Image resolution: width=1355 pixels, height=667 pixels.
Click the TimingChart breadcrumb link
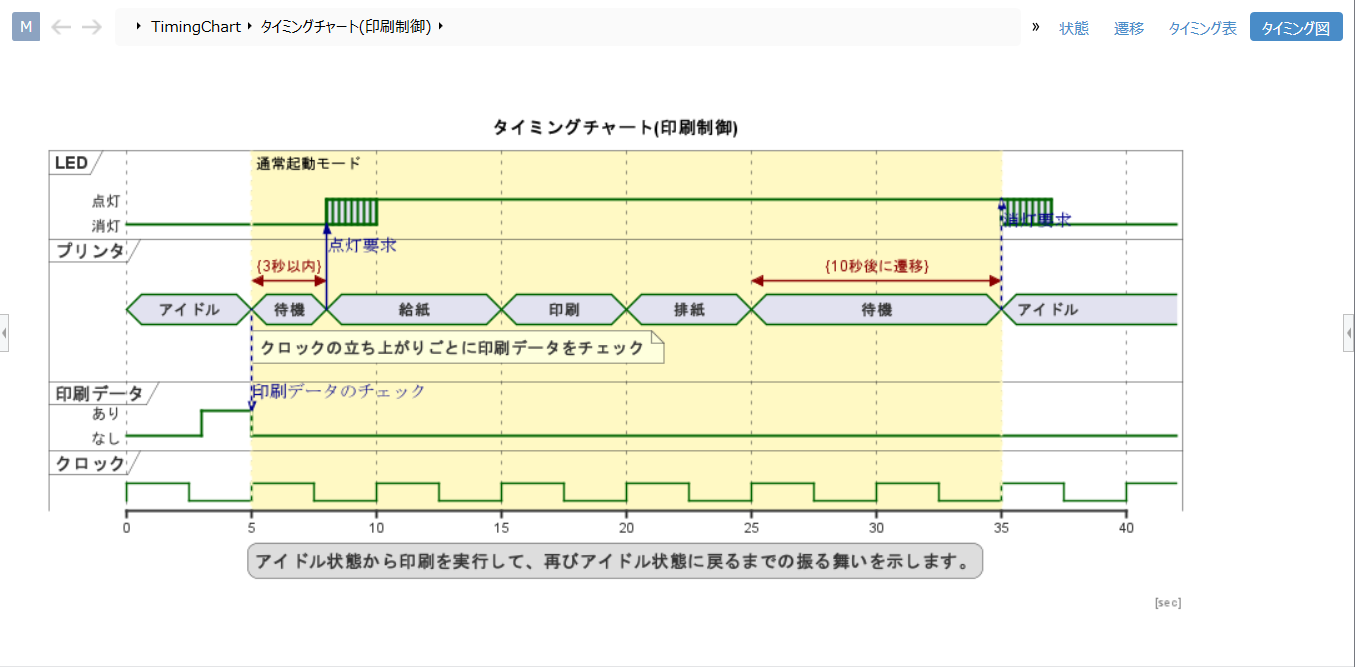pos(196,27)
